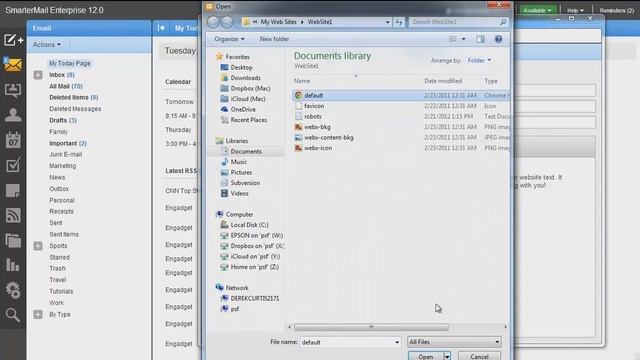Open the Calendar sidebar icon

[x=13, y=140]
